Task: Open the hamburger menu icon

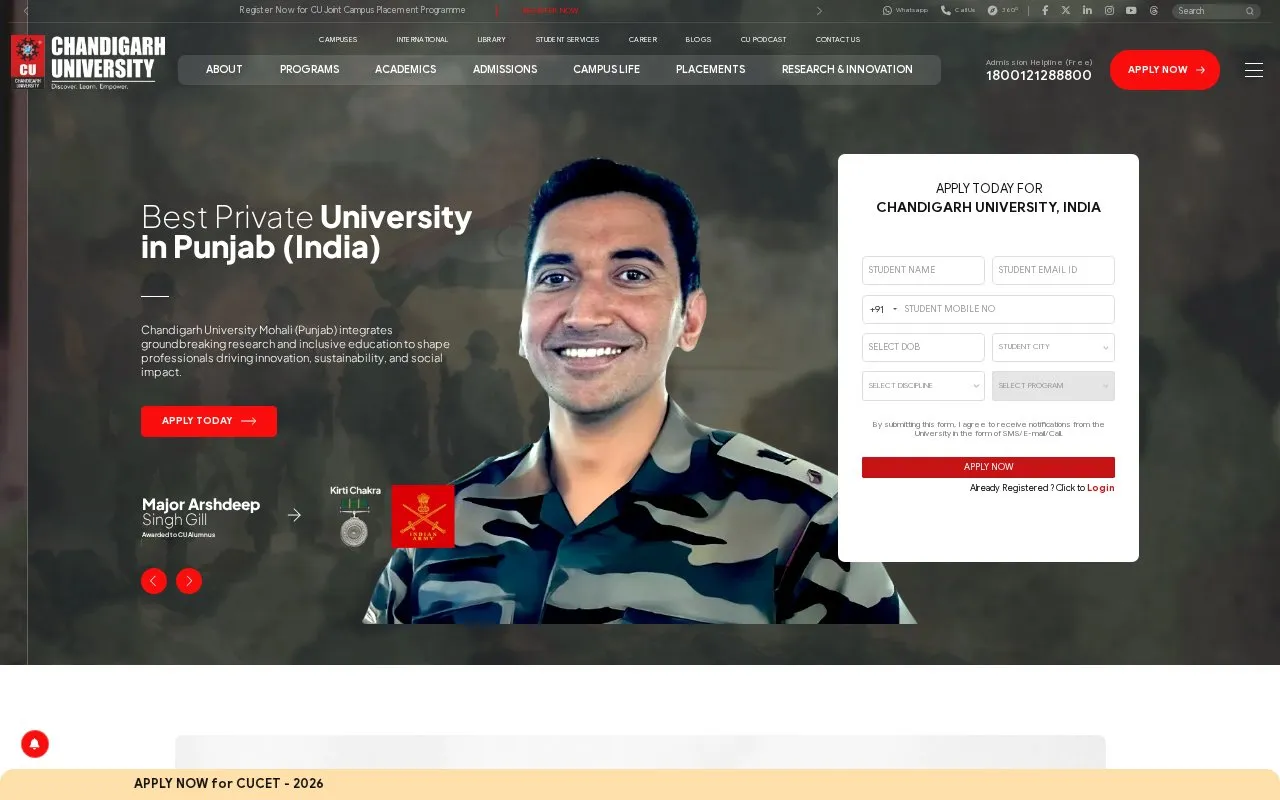Action: click(1254, 69)
